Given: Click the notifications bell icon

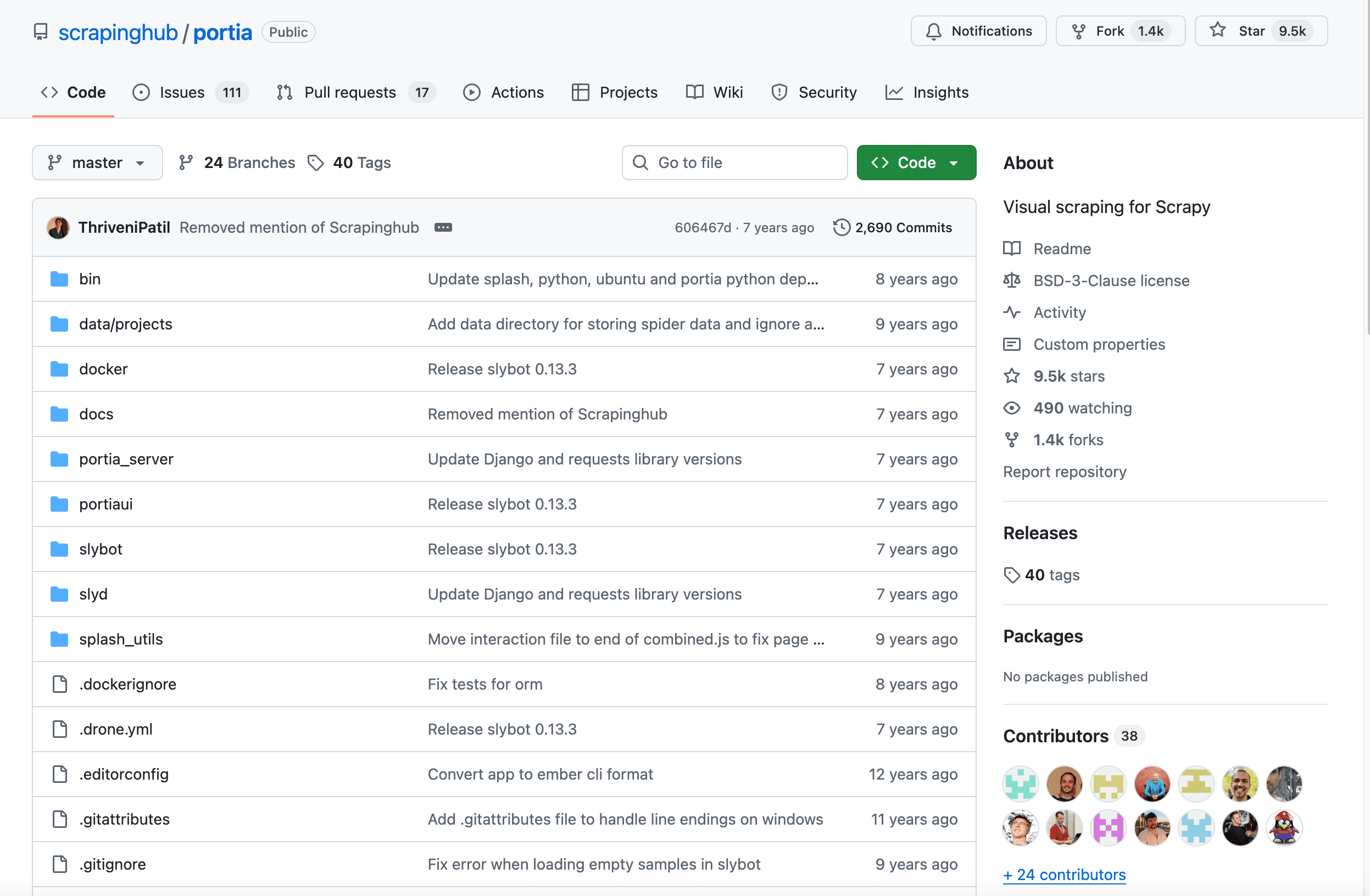Looking at the screenshot, I should click(x=934, y=31).
